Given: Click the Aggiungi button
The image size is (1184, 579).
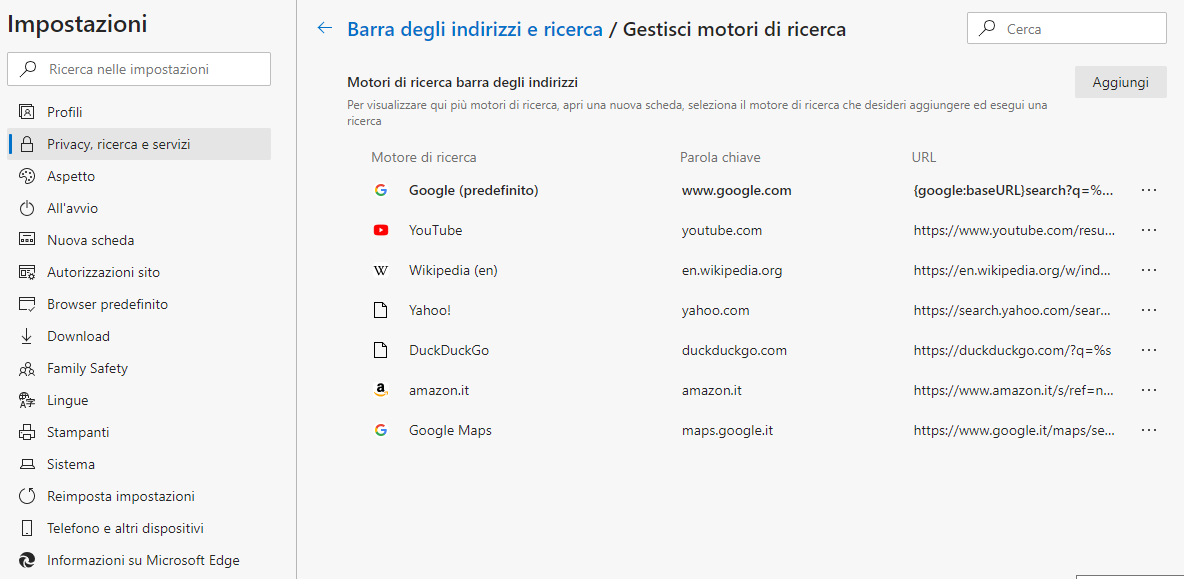Looking at the screenshot, I should (x=1121, y=82).
